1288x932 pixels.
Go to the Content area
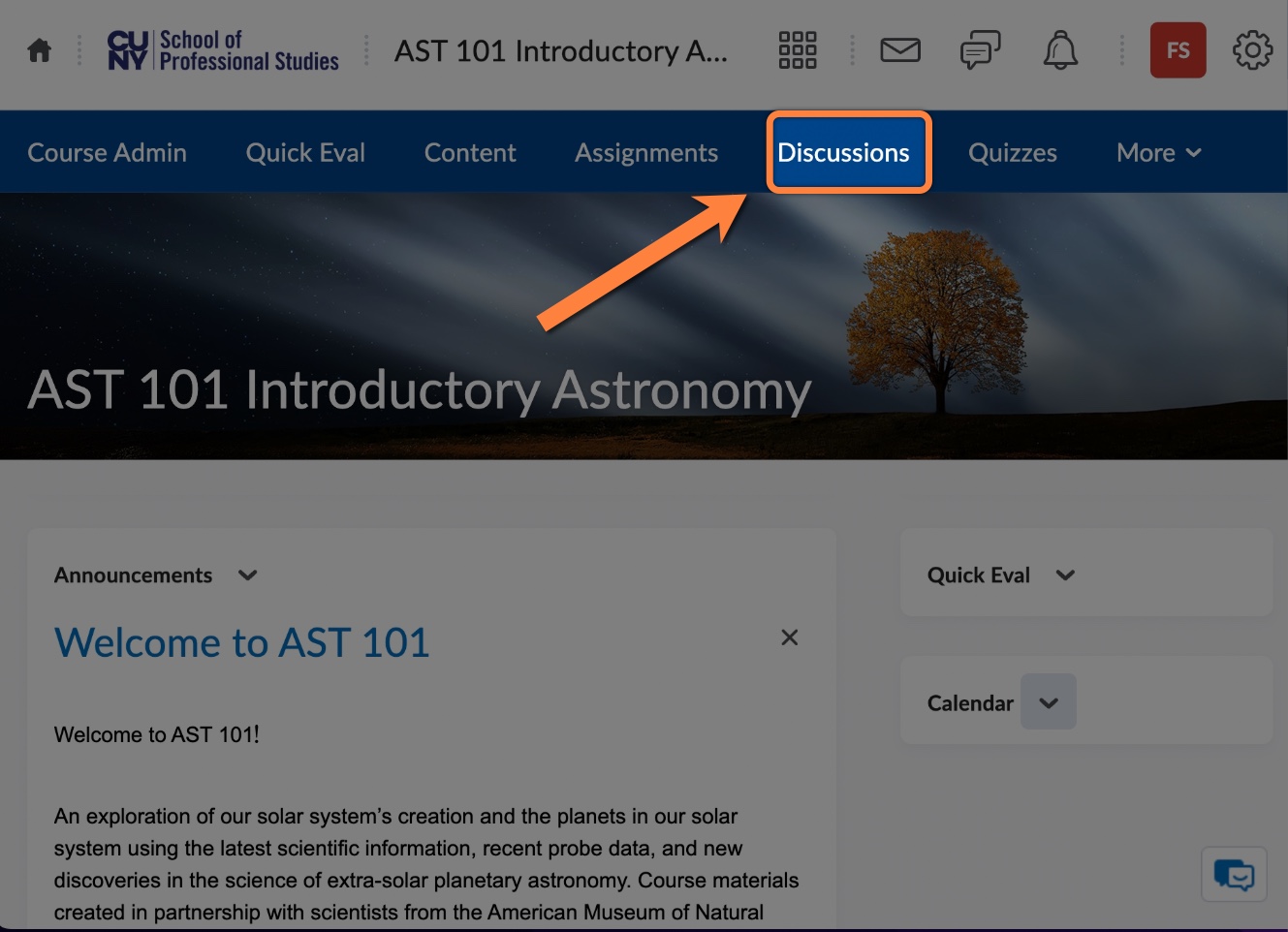tap(469, 152)
